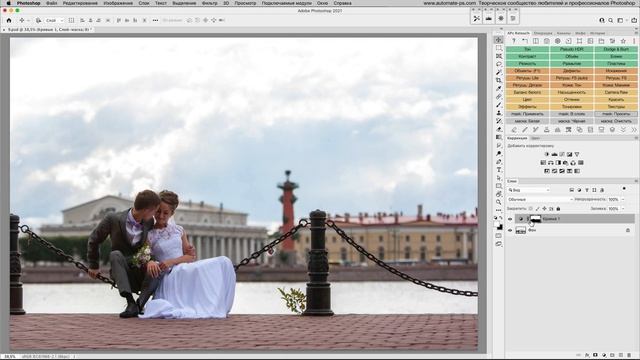The height and width of the screenshot is (360, 640).
Task: Select the Pen tool in the toolbox
Action: [499, 162]
